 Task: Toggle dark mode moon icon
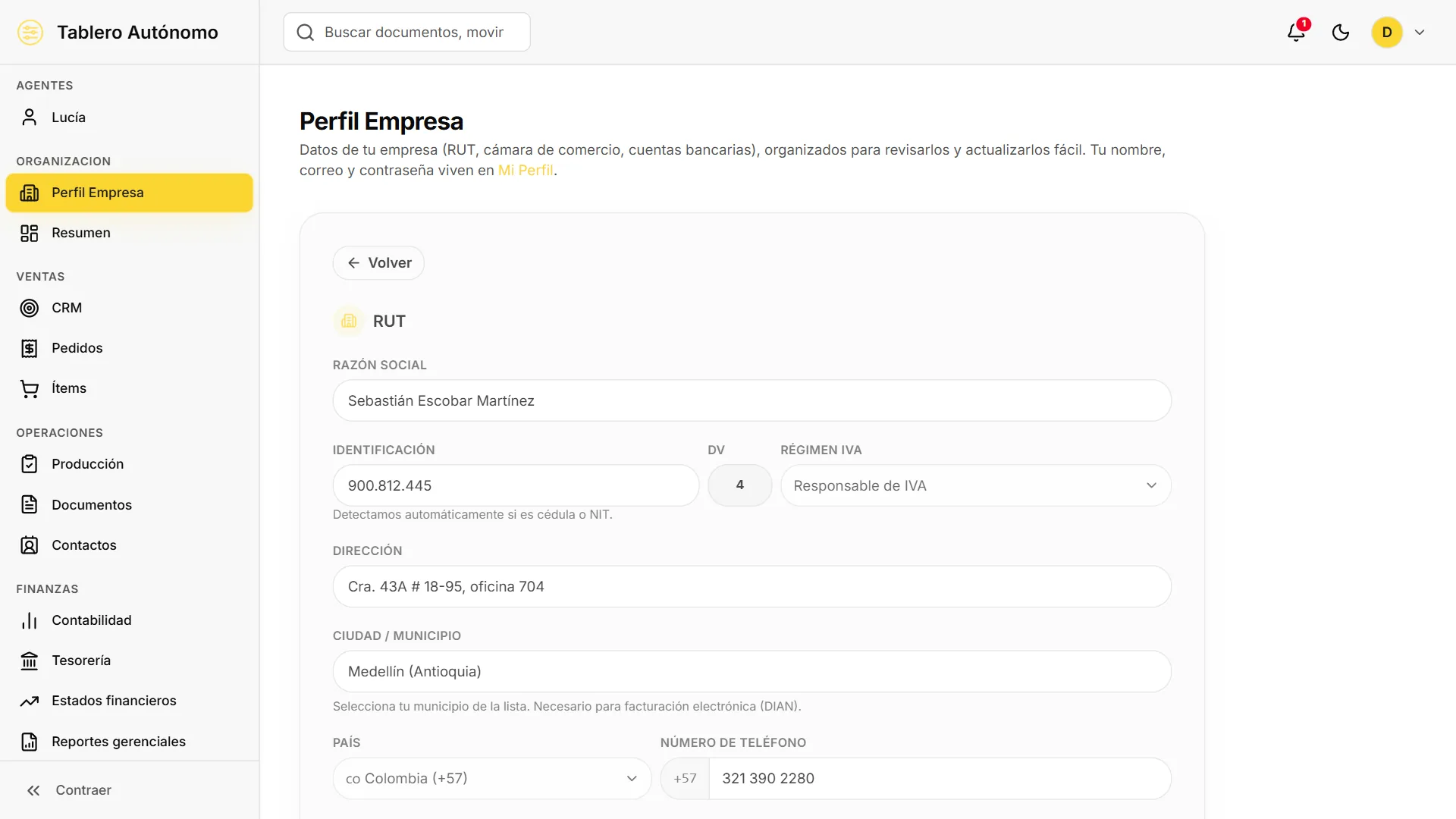[1341, 32]
